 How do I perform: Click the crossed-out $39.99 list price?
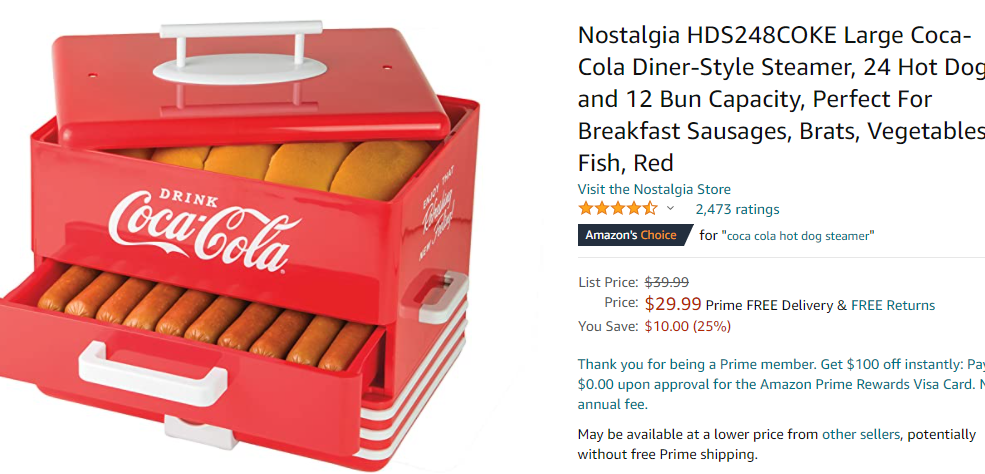(x=666, y=282)
